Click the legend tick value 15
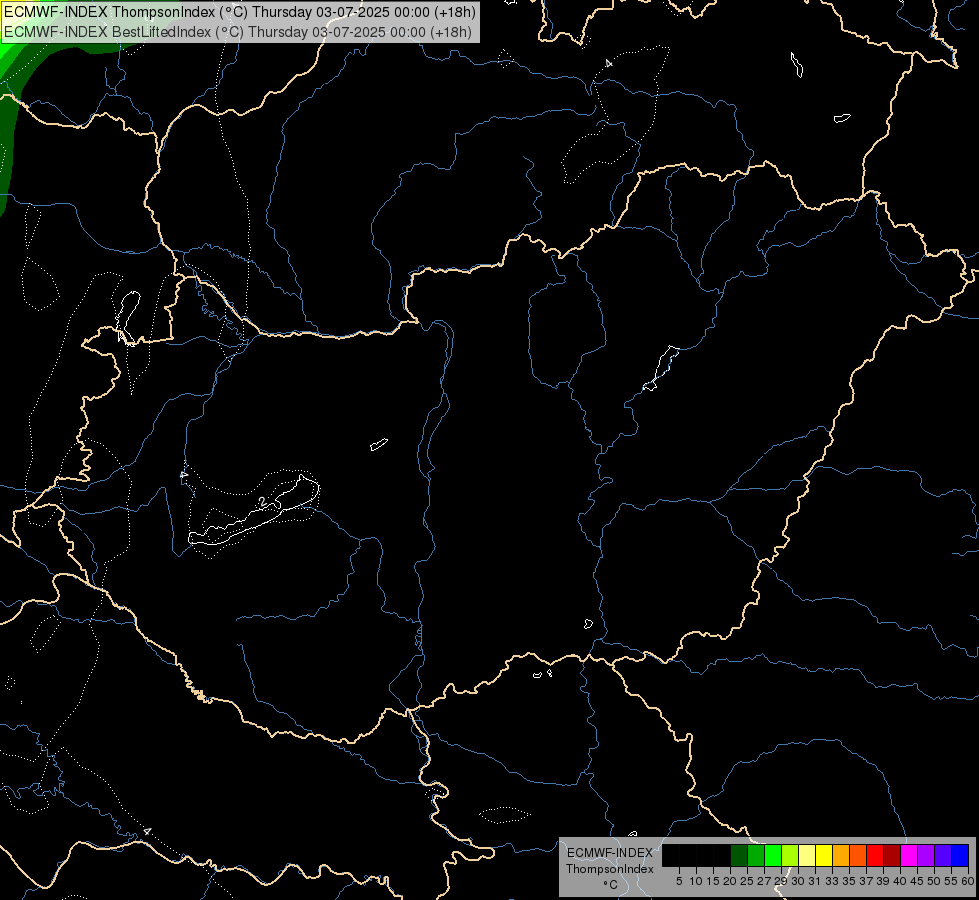979x900 pixels. (x=713, y=881)
